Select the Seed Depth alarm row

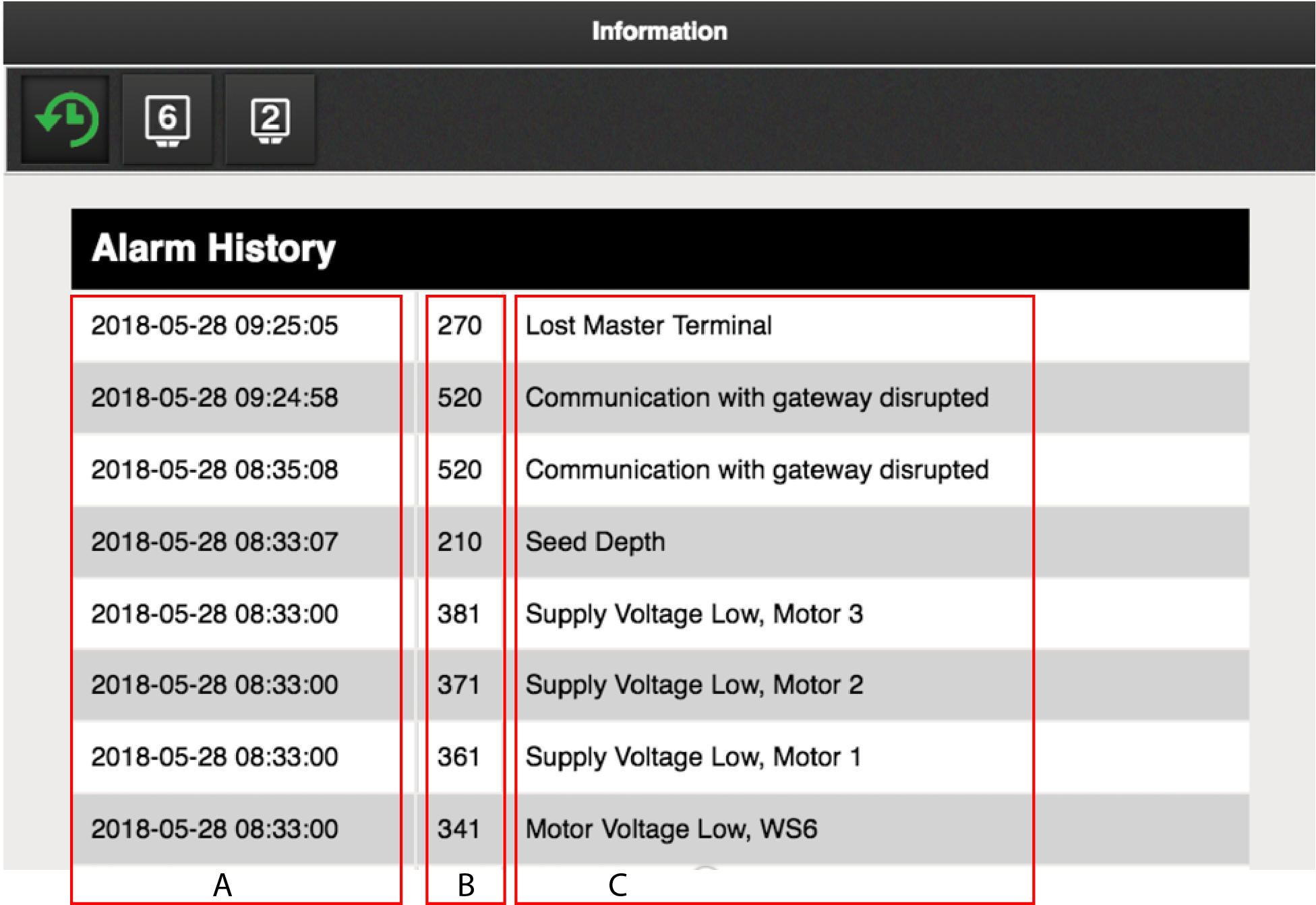tap(595, 542)
